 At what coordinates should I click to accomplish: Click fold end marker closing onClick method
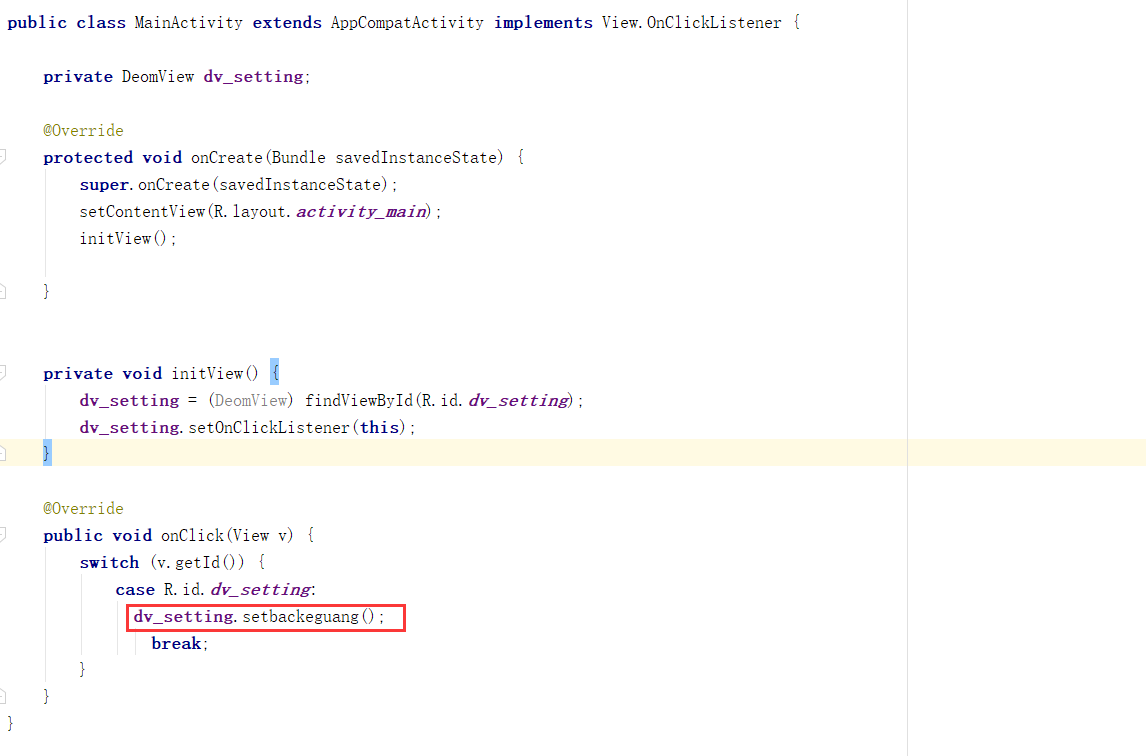click(x=3, y=695)
